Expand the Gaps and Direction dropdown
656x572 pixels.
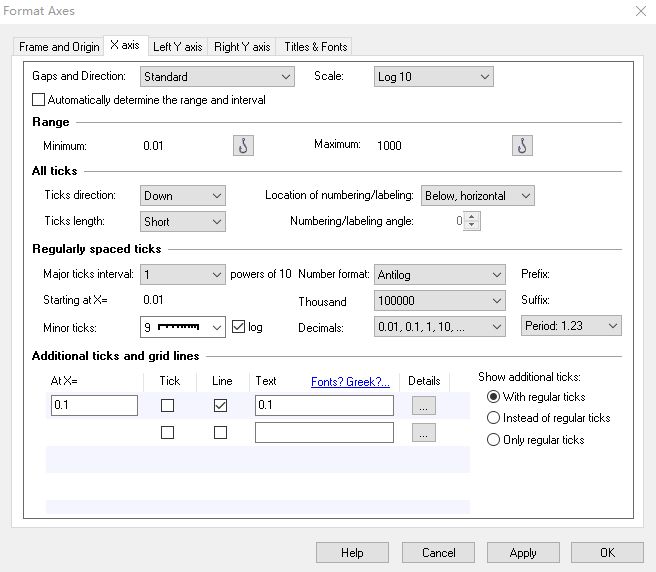(217, 77)
